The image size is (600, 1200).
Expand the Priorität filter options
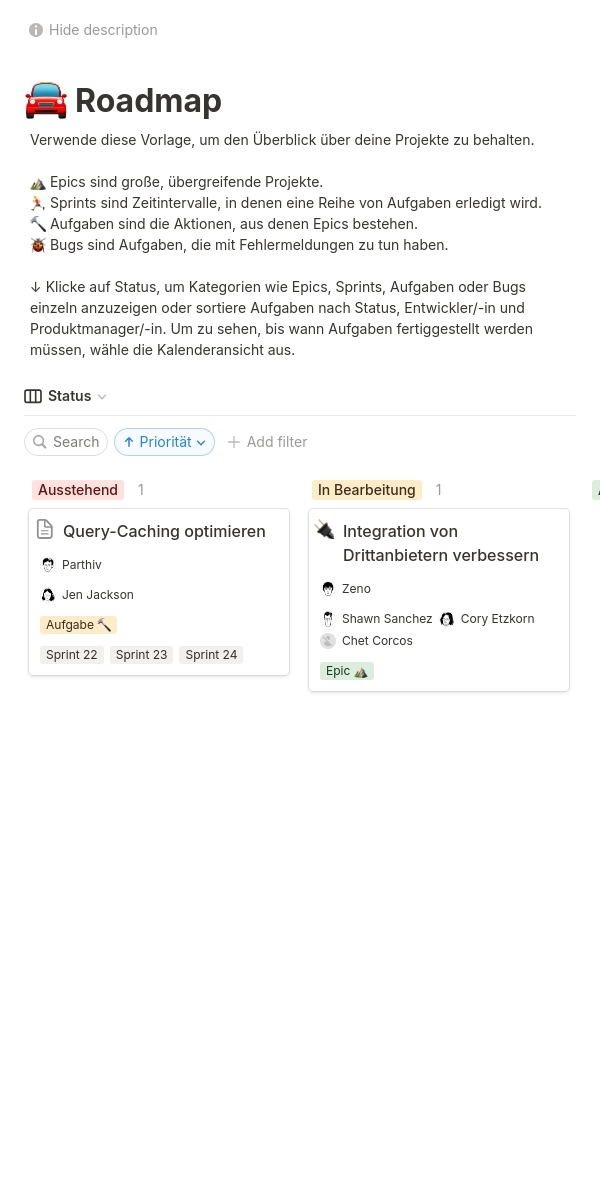coord(201,442)
